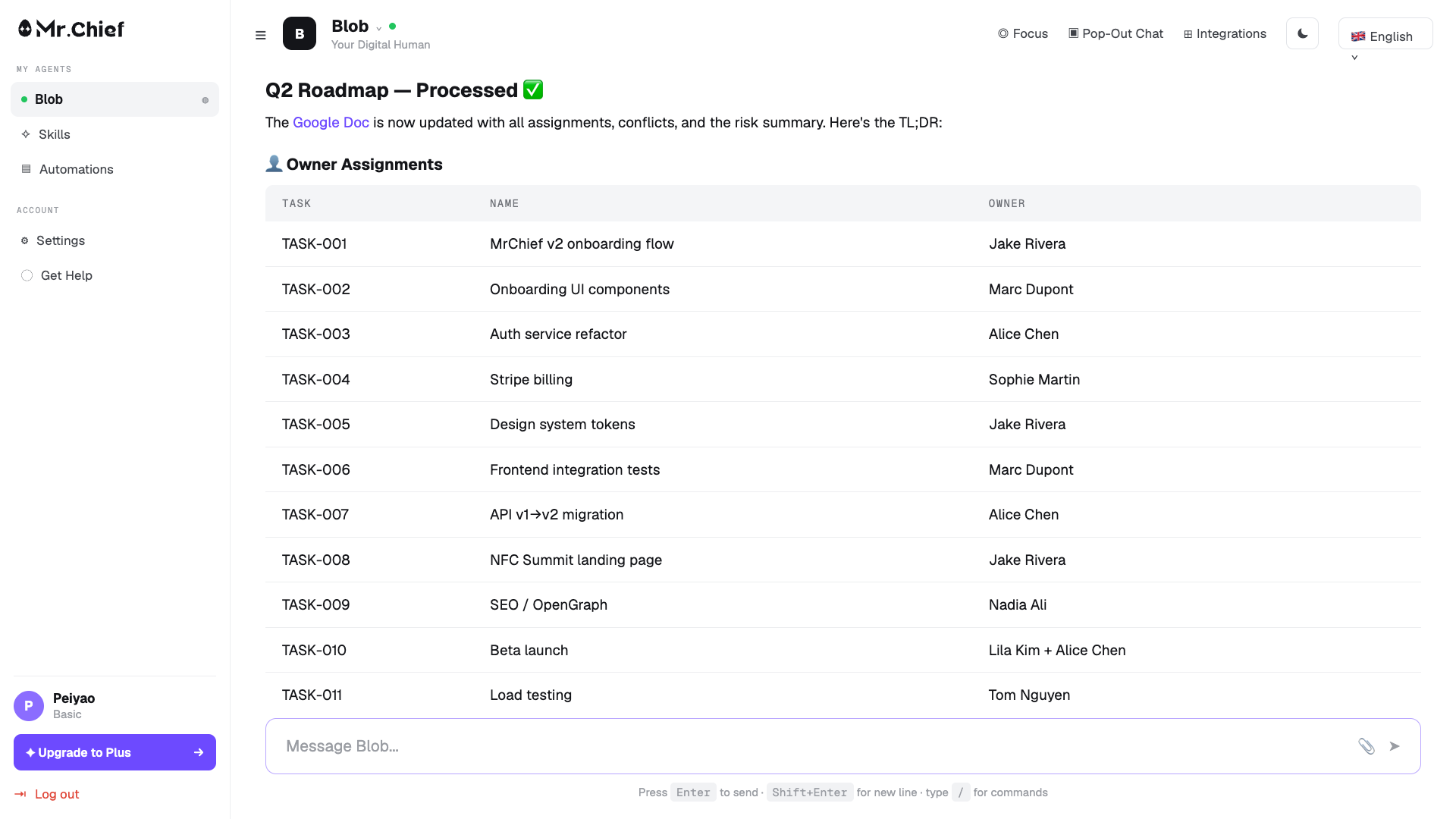
Task: Click 'Sophie Martin' owner cell
Action: tap(1034, 379)
